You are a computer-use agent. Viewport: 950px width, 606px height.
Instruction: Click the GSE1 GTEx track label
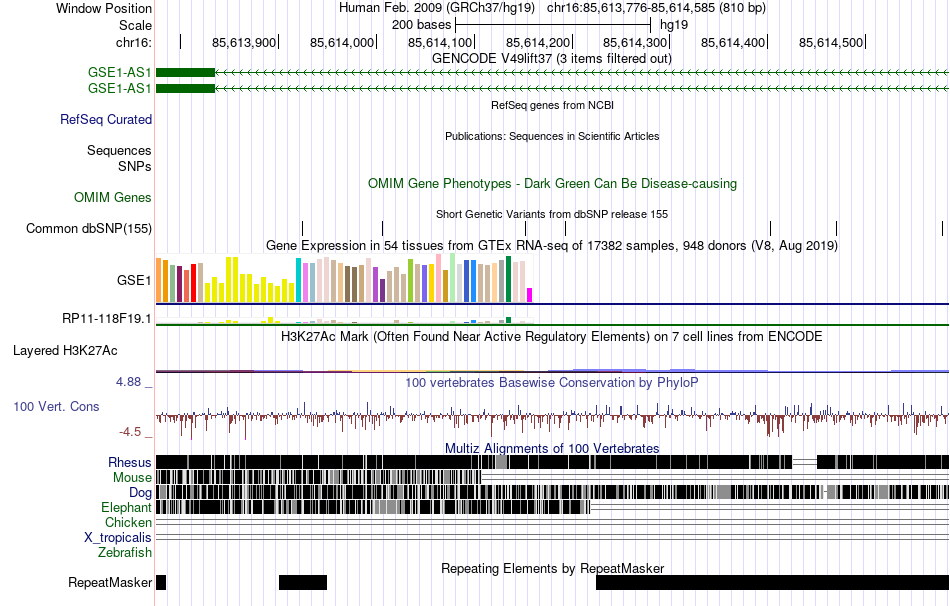click(x=134, y=281)
